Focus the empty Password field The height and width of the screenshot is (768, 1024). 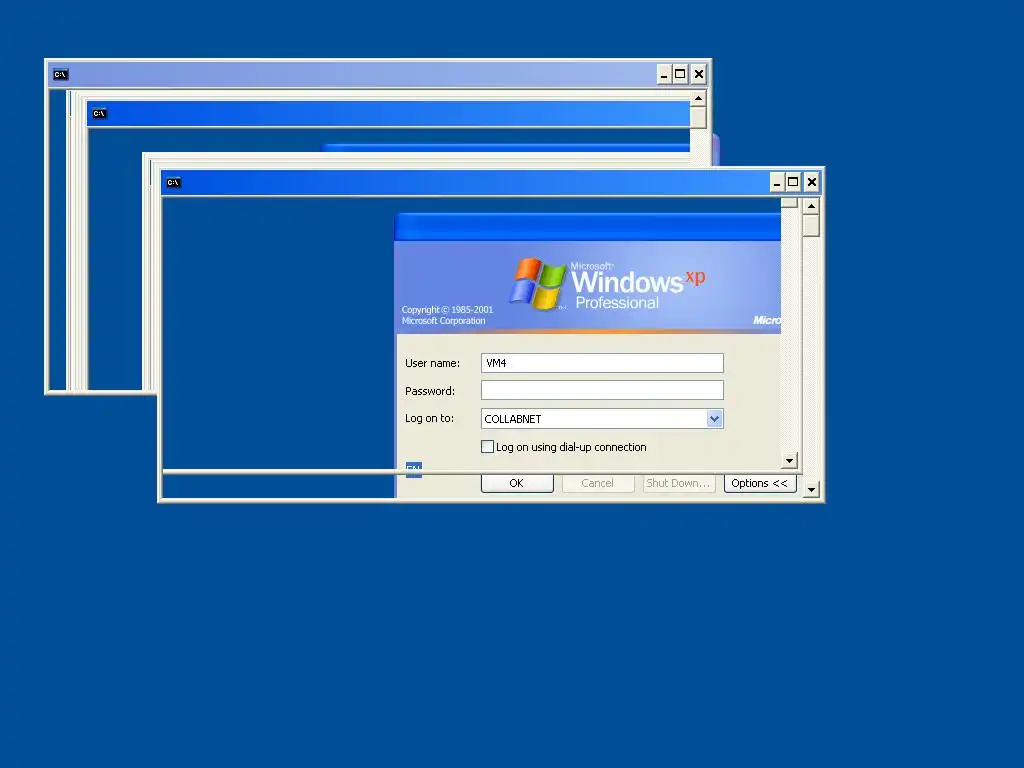[602, 391]
